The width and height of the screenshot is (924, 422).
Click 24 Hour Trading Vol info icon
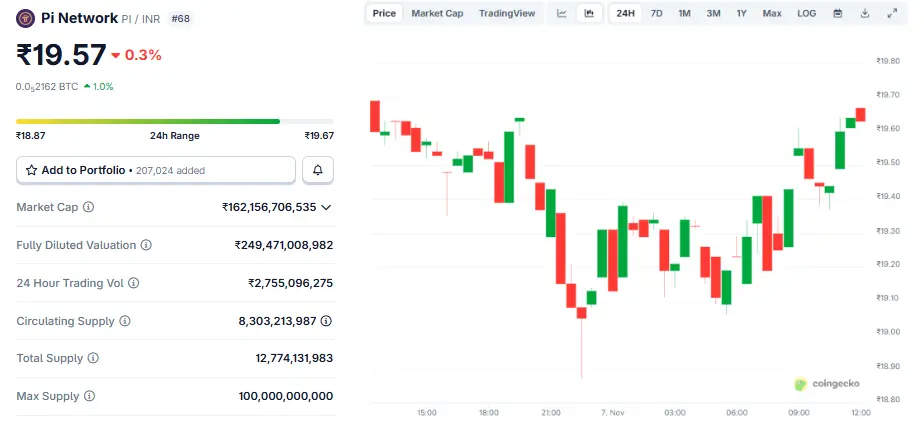pyautogui.click(x=134, y=283)
